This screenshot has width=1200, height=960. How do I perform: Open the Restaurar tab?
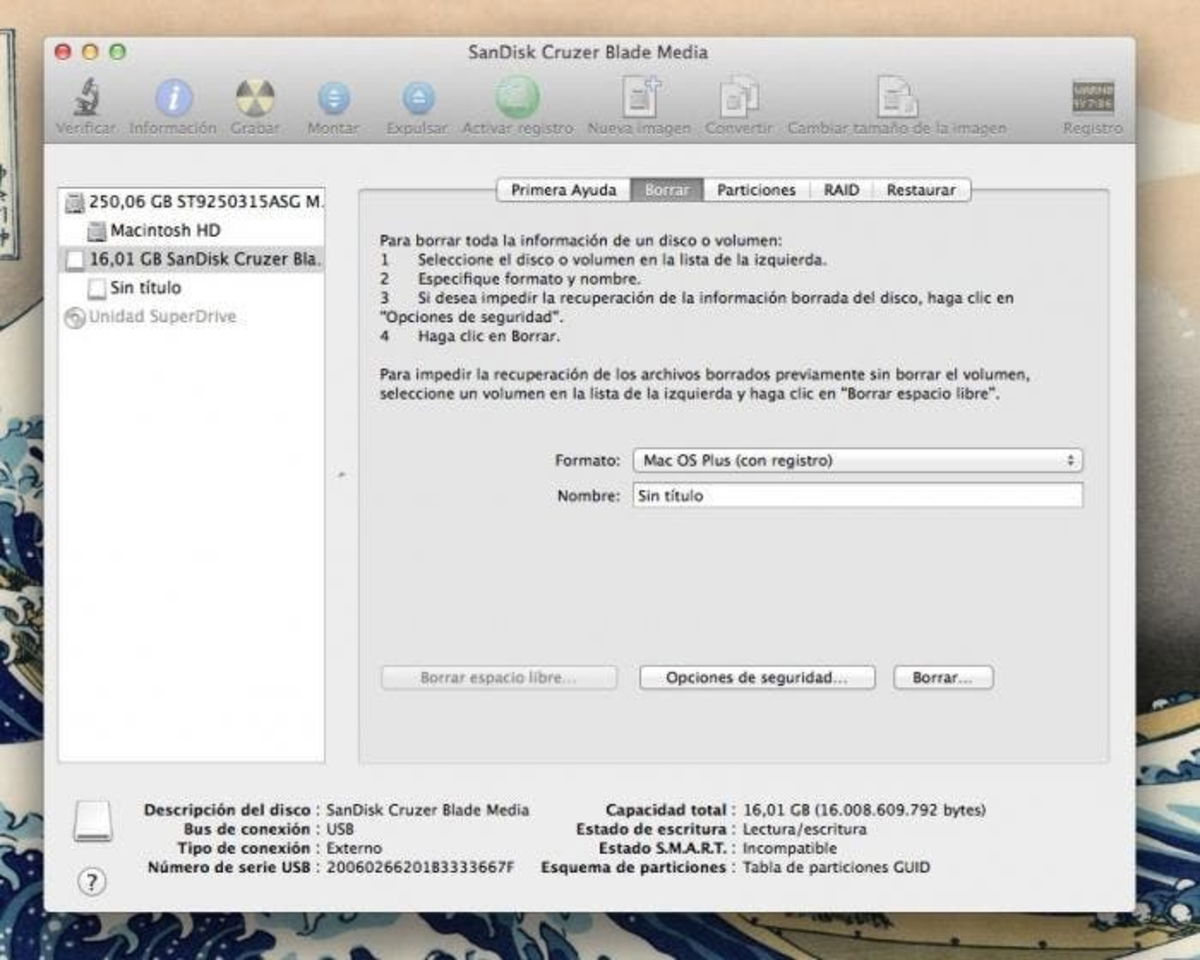[x=921, y=190]
